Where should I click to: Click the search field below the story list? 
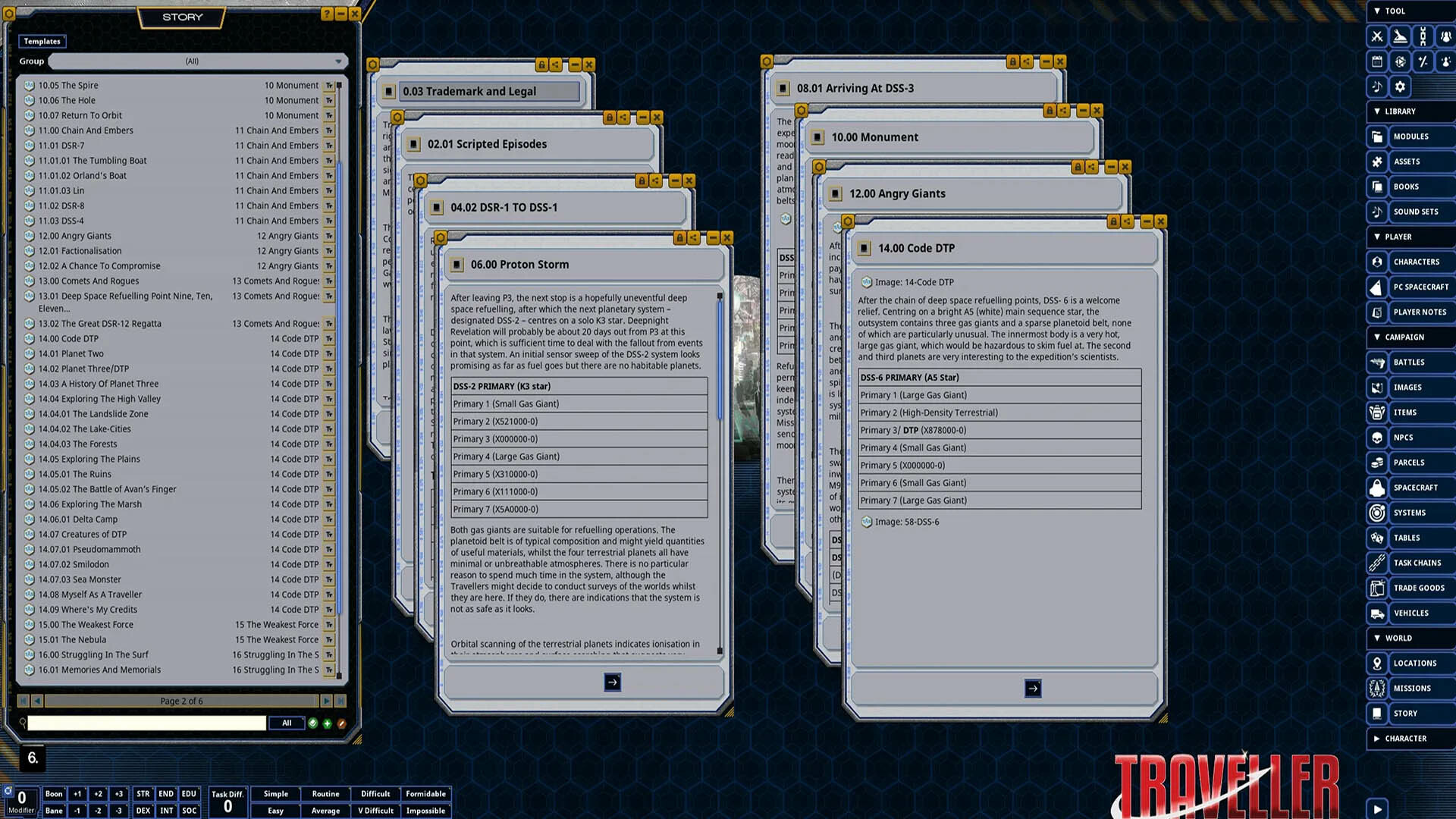(x=144, y=723)
